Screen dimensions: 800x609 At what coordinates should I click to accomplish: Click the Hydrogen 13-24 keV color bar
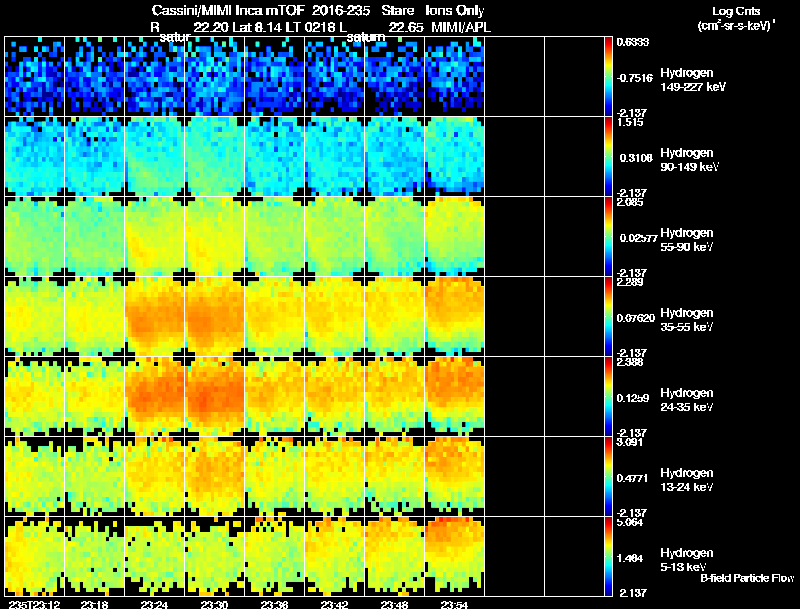pyautogui.click(x=608, y=477)
